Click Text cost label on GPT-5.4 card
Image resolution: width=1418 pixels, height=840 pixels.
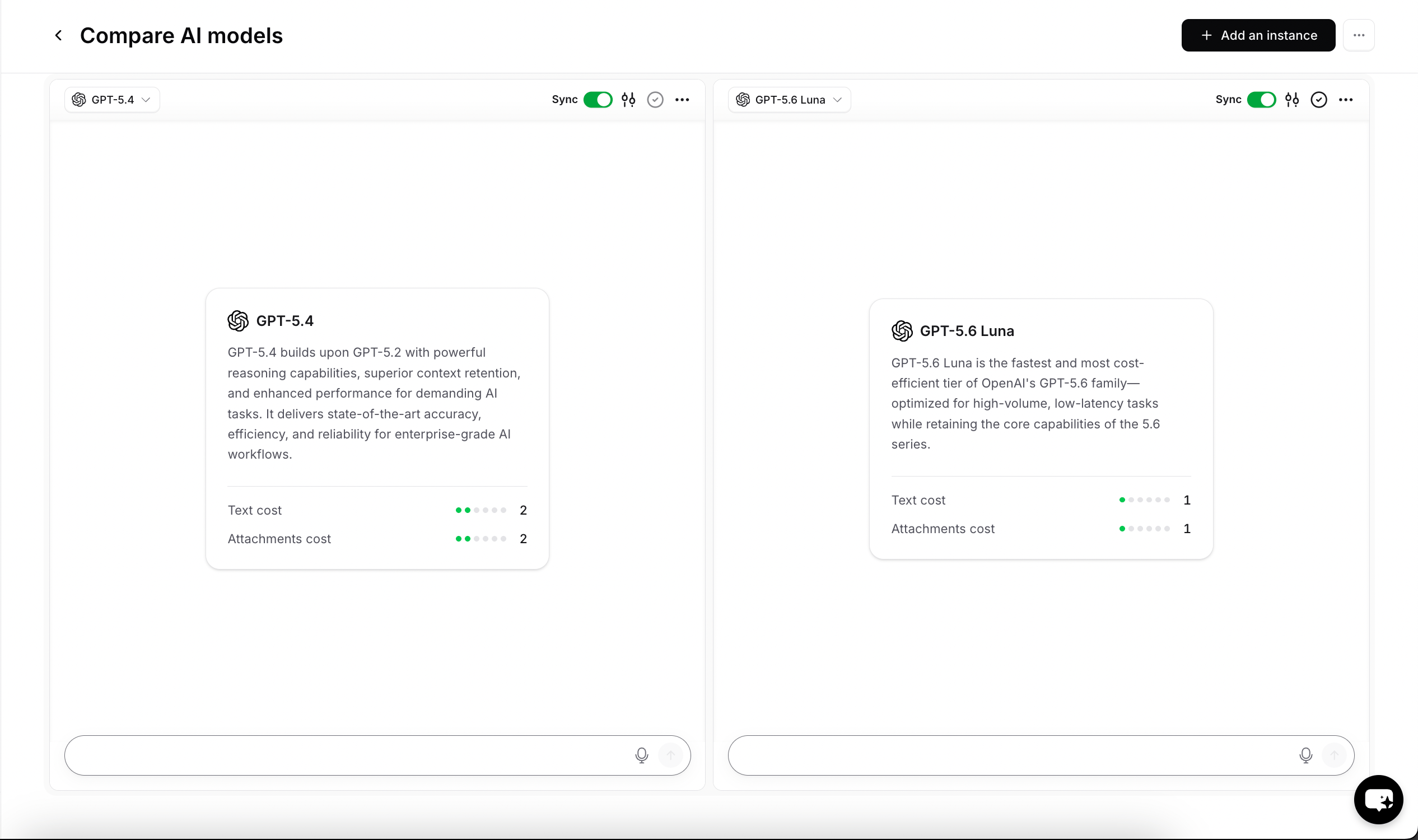coord(254,510)
